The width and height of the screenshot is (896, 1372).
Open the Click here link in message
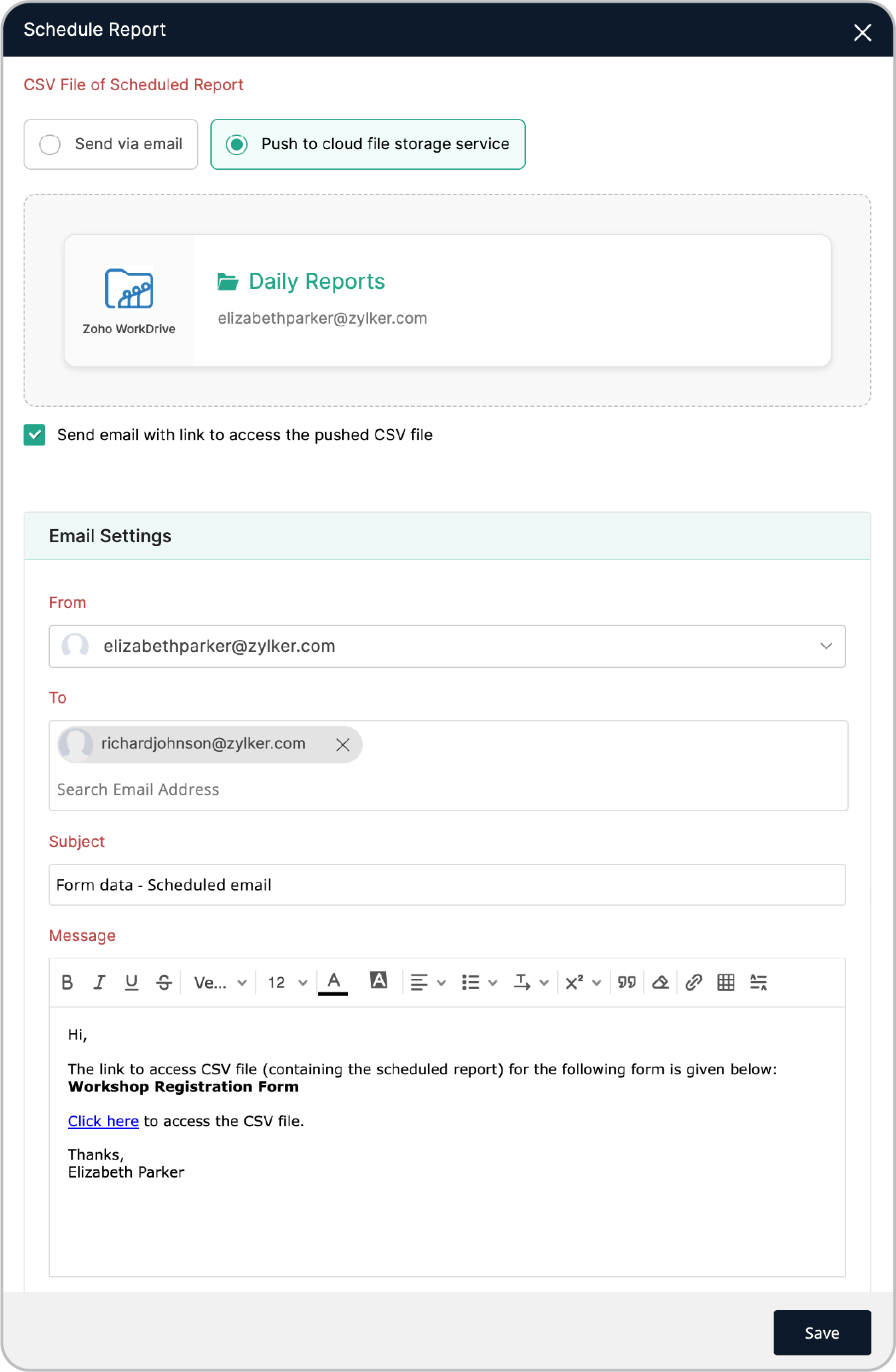point(103,1122)
